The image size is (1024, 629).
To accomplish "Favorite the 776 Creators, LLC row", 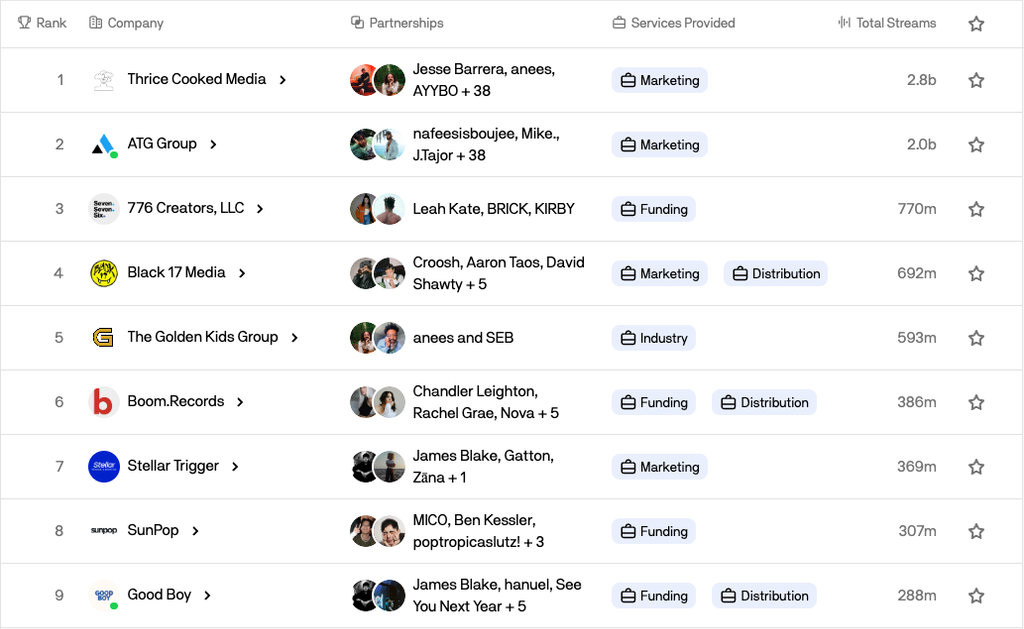I will (976, 209).
